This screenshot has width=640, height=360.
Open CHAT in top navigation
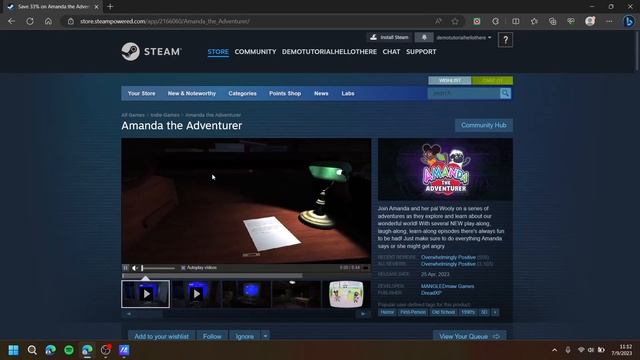coord(391,52)
